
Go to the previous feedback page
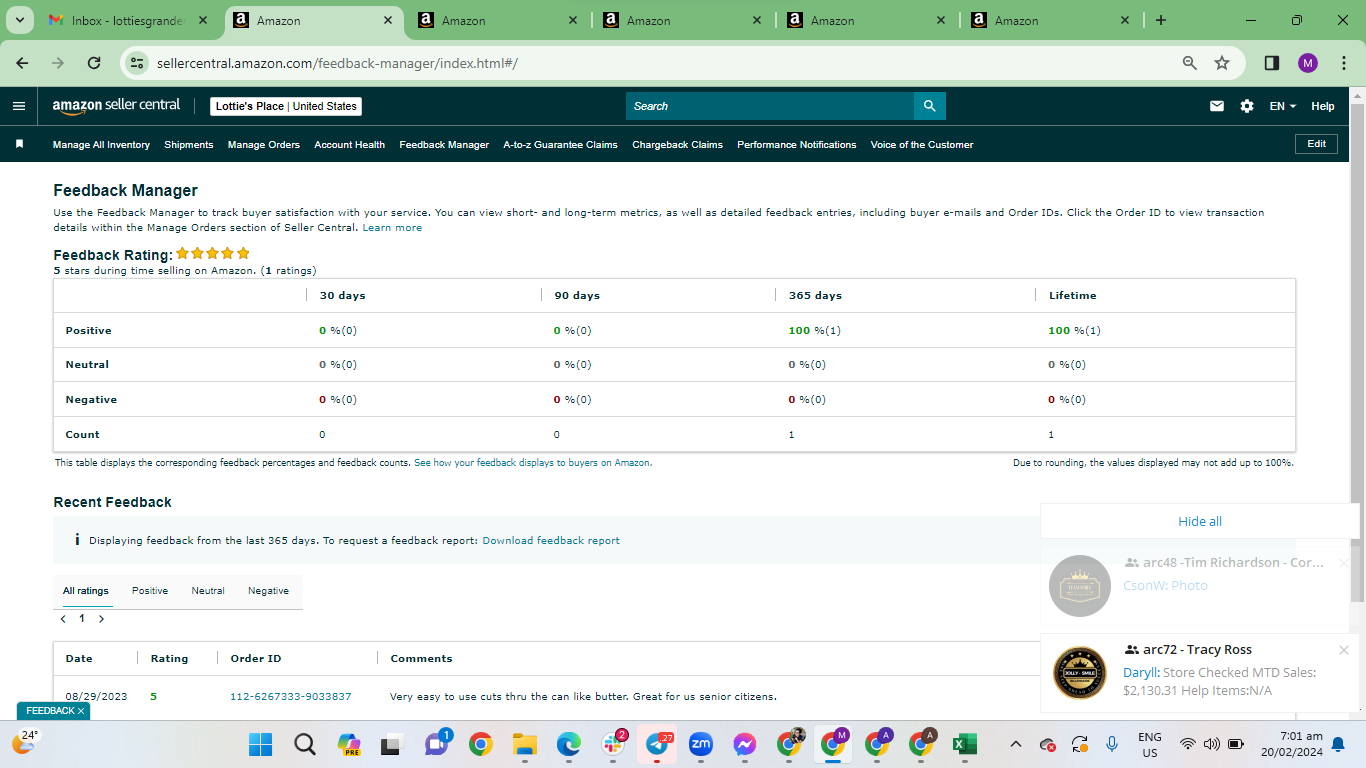[x=63, y=619]
